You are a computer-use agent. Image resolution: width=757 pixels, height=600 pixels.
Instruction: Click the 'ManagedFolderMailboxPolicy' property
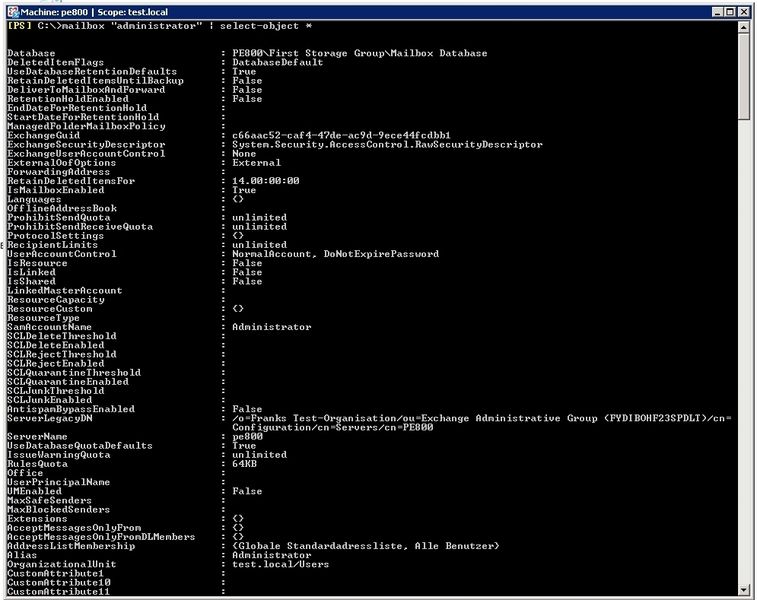[x=86, y=126]
